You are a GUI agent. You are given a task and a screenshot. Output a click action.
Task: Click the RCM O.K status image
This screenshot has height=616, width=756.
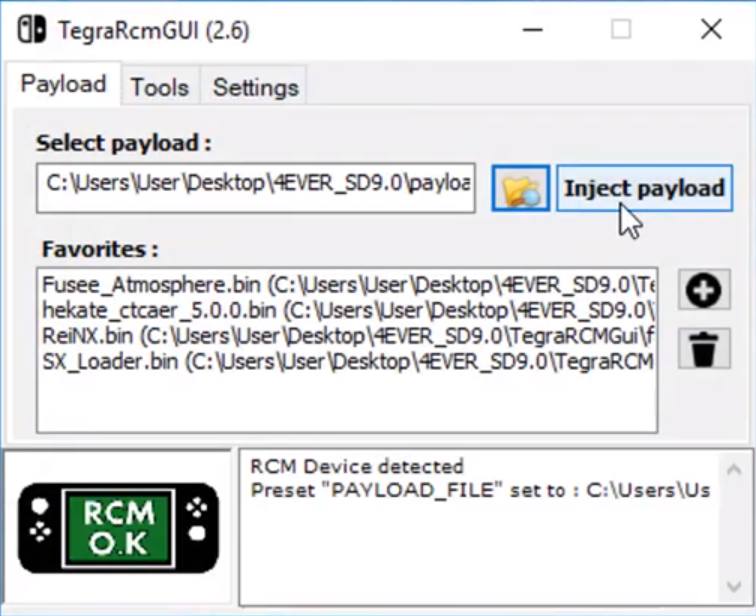point(118,528)
